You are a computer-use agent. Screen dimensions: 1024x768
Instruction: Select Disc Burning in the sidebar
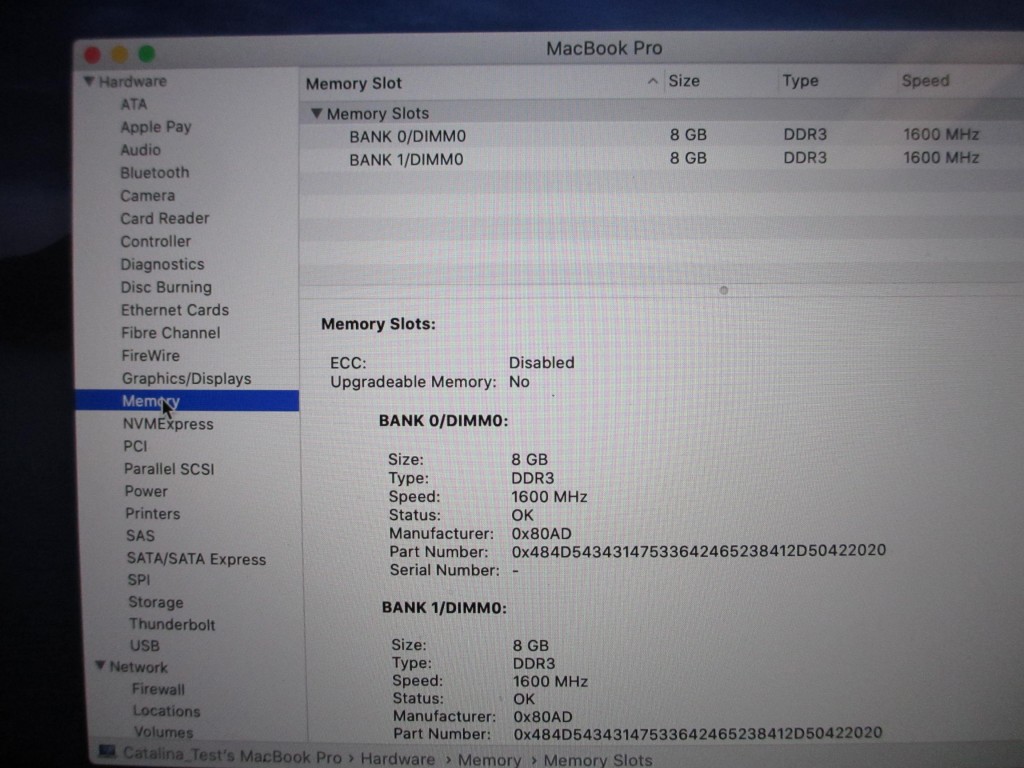coord(166,287)
